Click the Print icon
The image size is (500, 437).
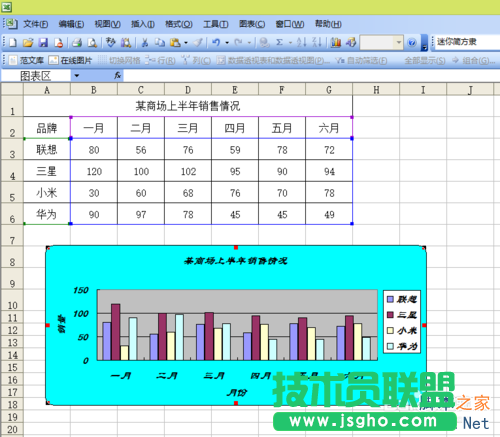click(x=77, y=42)
